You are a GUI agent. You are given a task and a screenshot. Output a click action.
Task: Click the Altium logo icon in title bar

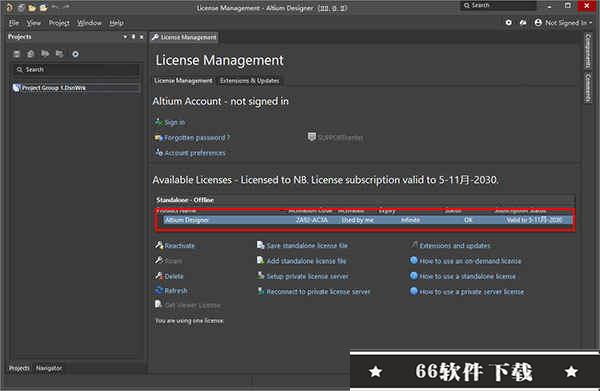tap(9, 7)
